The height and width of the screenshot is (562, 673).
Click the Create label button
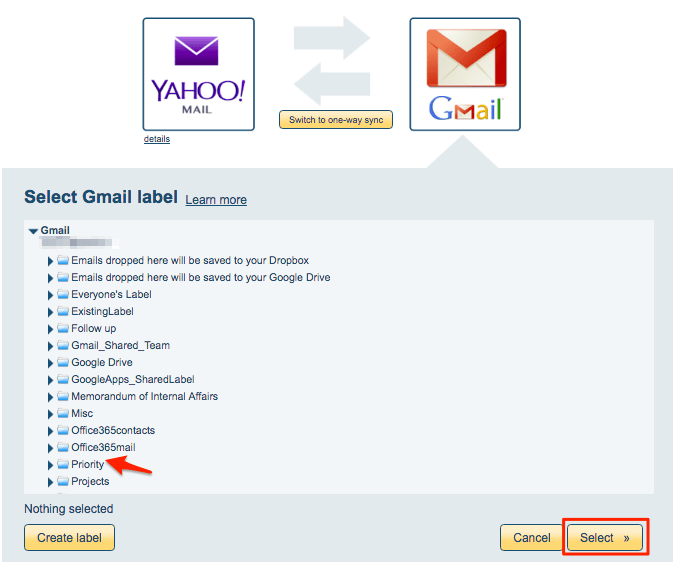coord(70,538)
